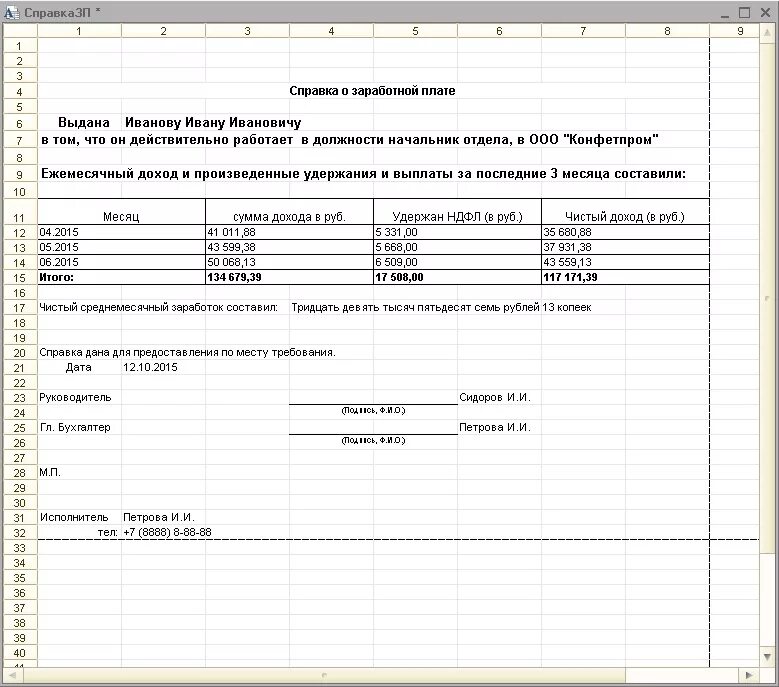Select row header 40

pos(19,653)
